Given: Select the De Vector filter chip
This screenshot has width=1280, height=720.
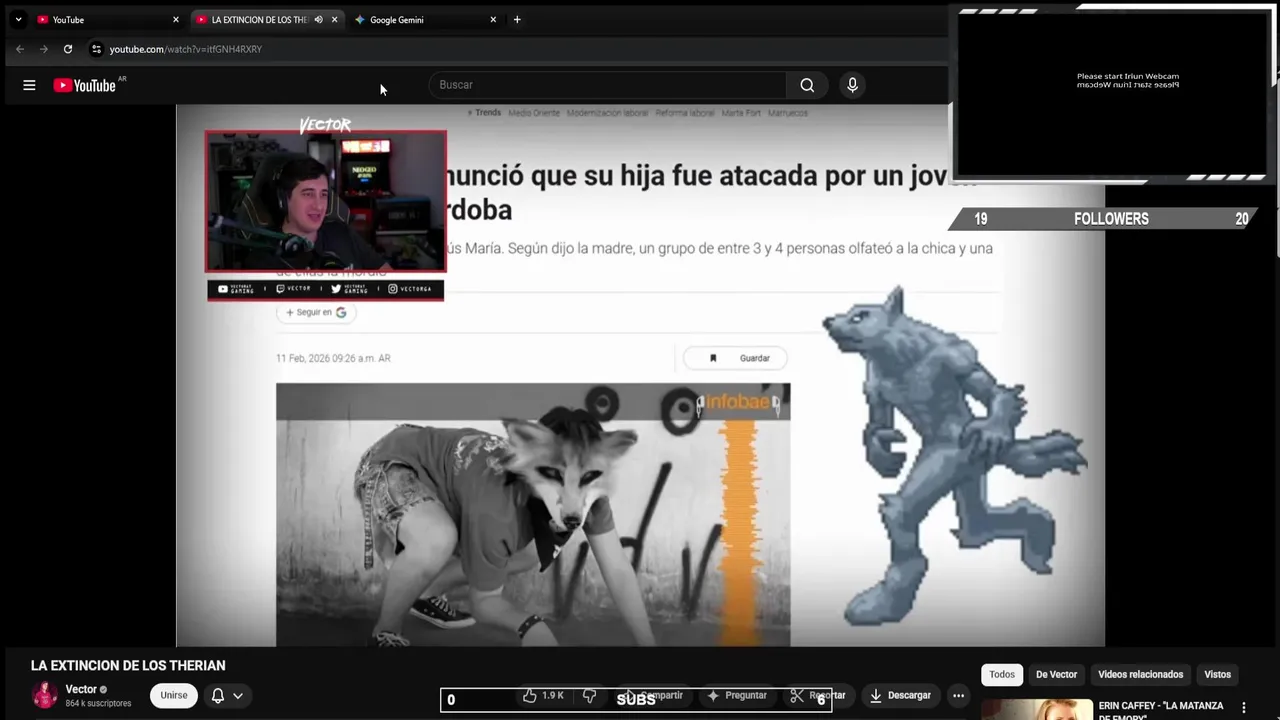Looking at the screenshot, I should tap(1056, 674).
